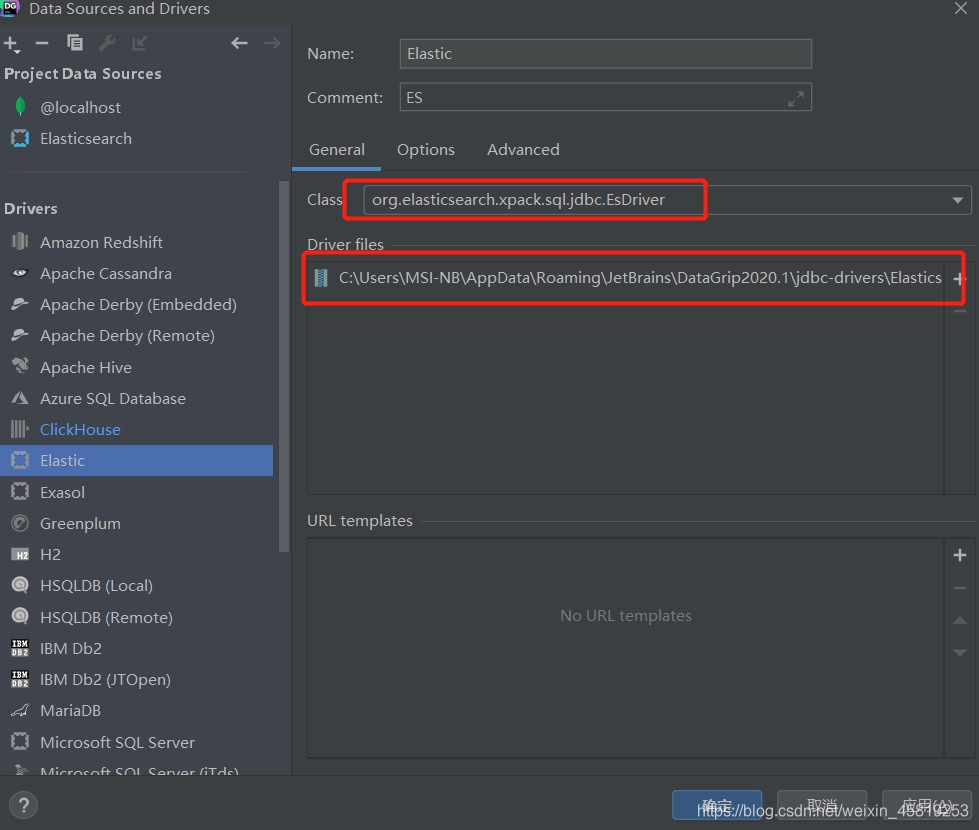This screenshot has height=830, width=979.
Task: Select the H2 driver
Action: (136, 555)
